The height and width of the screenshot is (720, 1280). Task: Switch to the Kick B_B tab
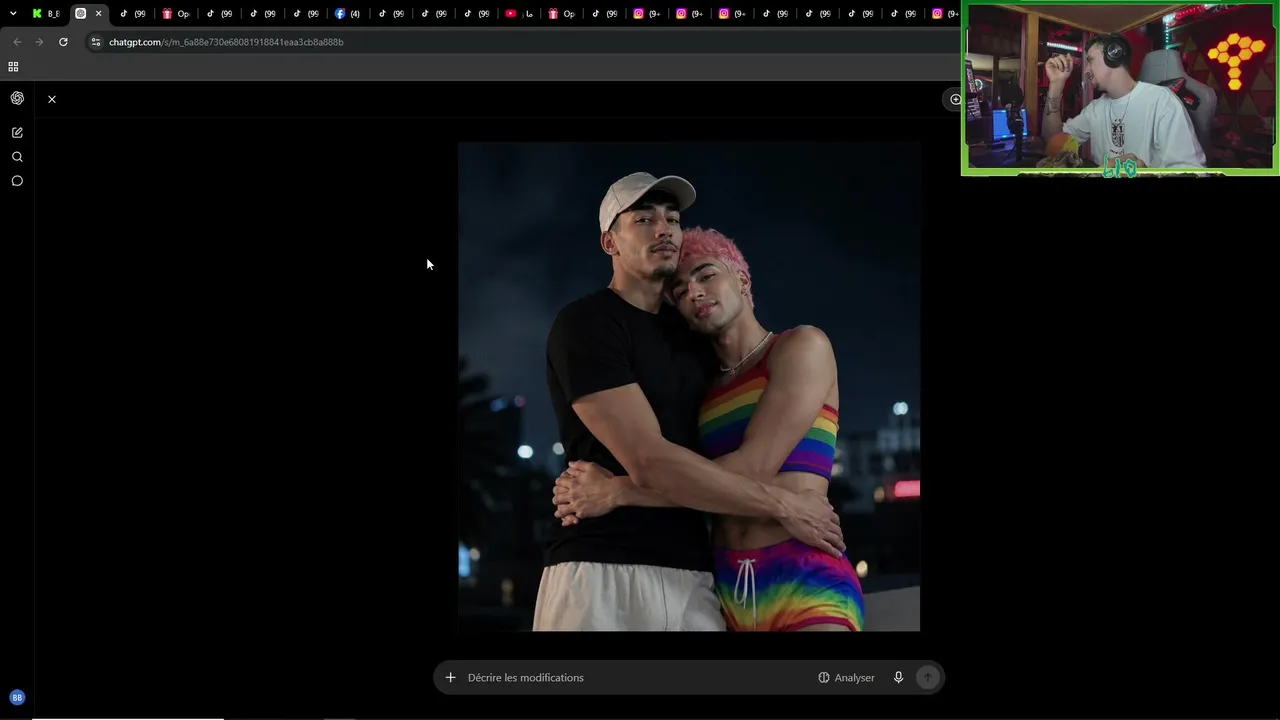pyautogui.click(x=46, y=14)
